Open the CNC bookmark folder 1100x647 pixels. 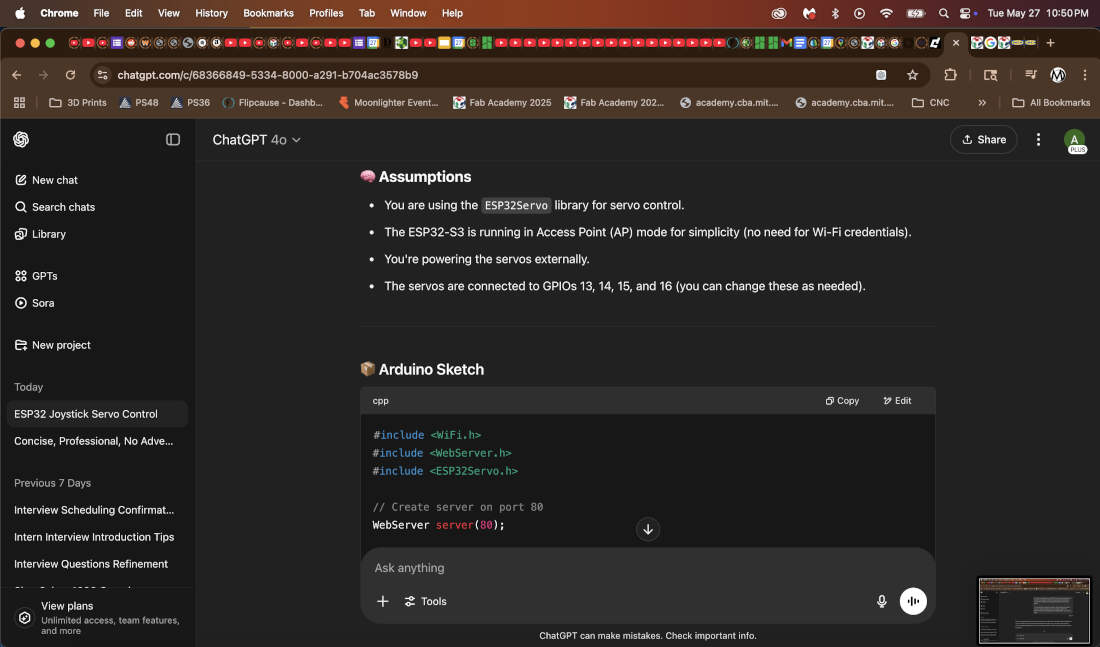tap(930, 102)
